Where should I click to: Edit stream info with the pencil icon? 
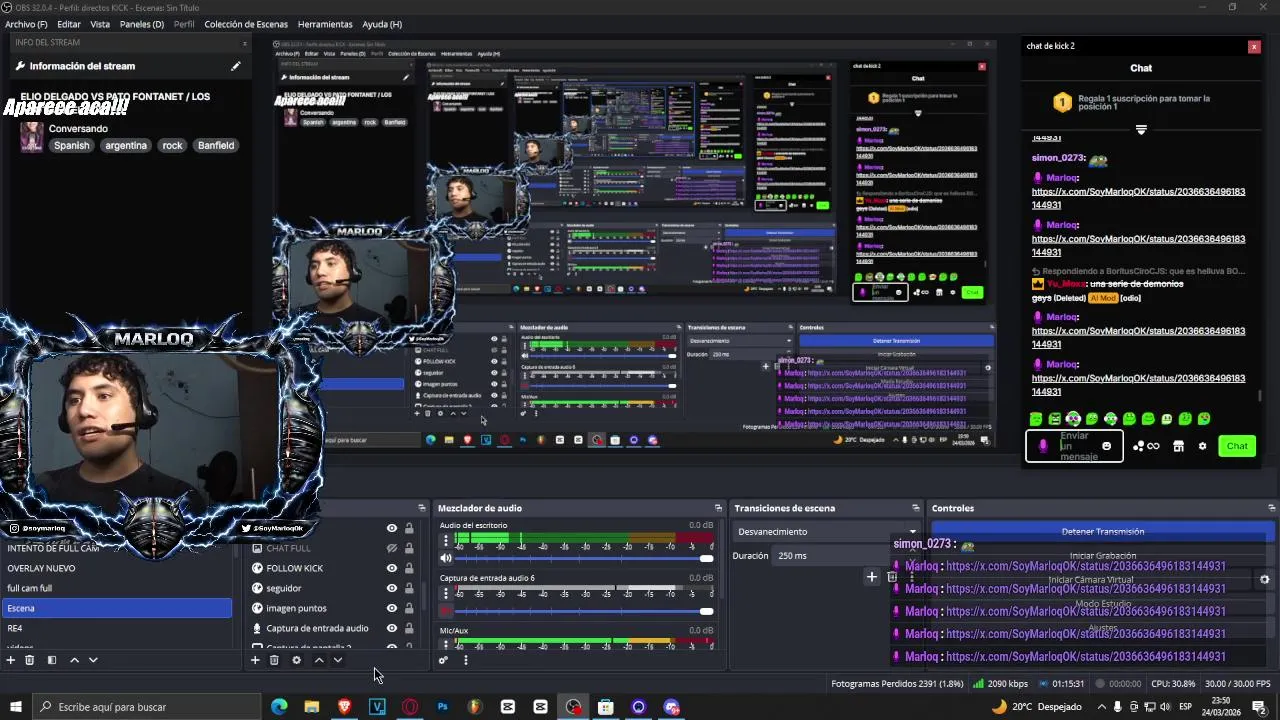pos(236,66)
